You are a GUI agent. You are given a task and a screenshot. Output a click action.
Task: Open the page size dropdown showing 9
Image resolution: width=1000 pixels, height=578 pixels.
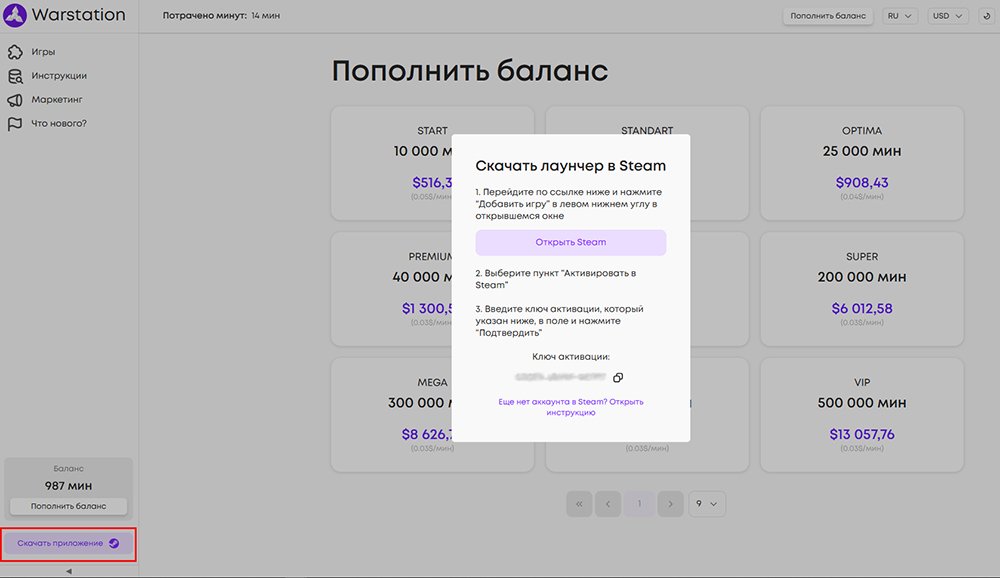(707, 504)
